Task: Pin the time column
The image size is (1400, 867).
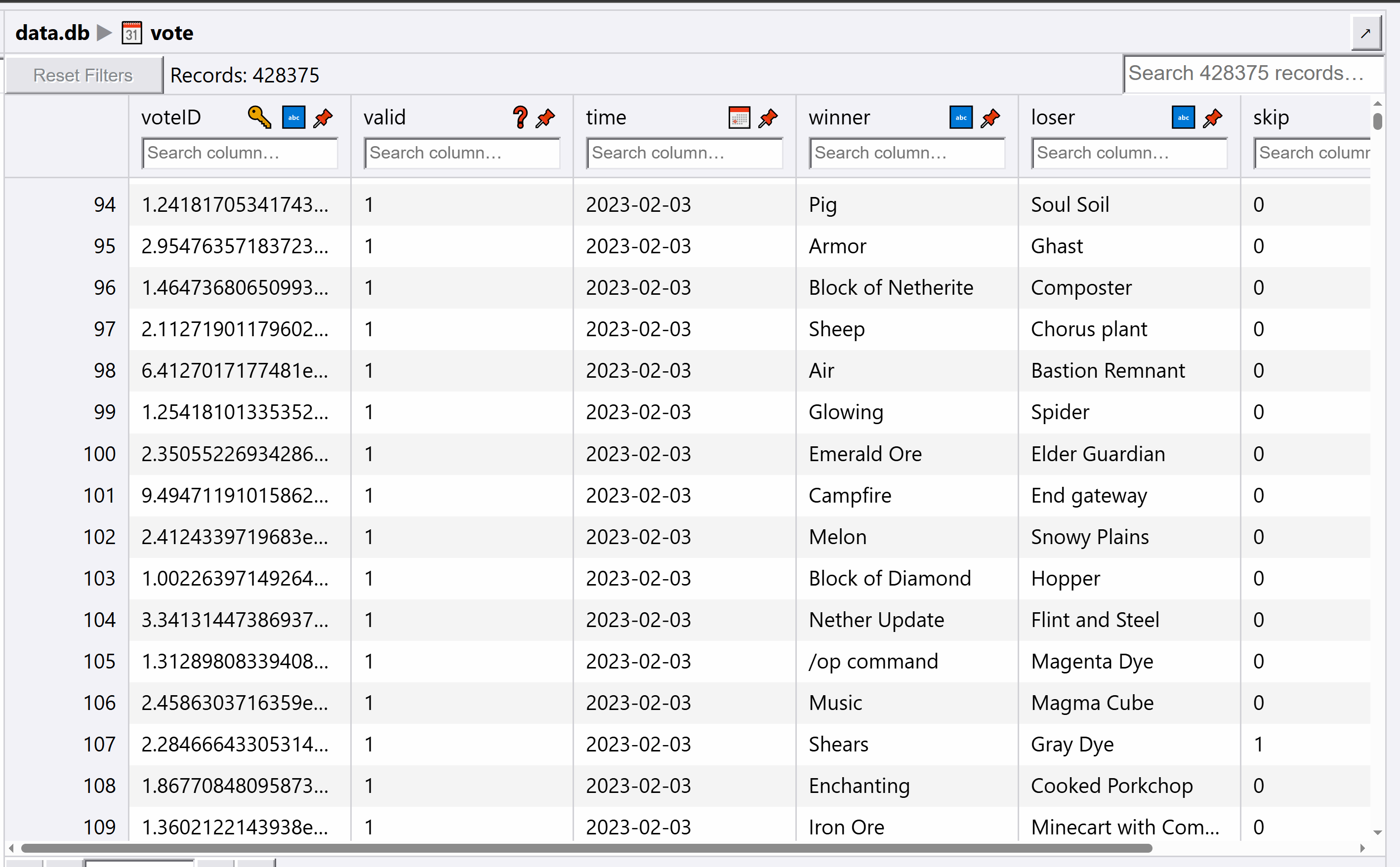Action: 768,118
